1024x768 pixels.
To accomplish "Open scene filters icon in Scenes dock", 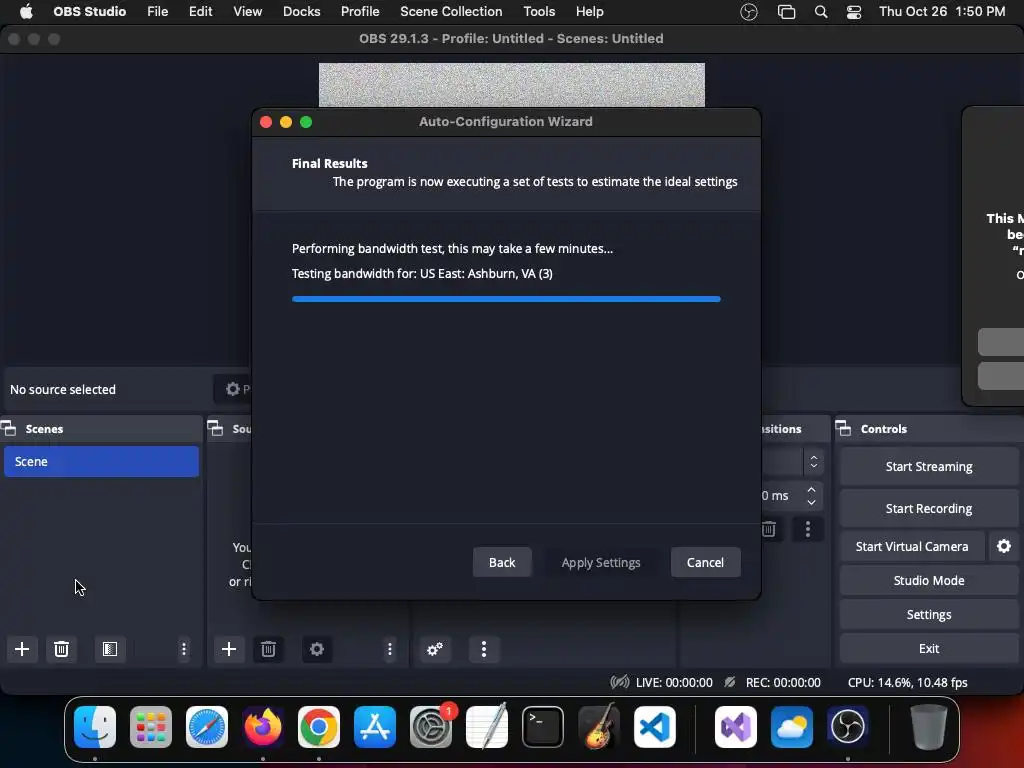I will (110, 648).
